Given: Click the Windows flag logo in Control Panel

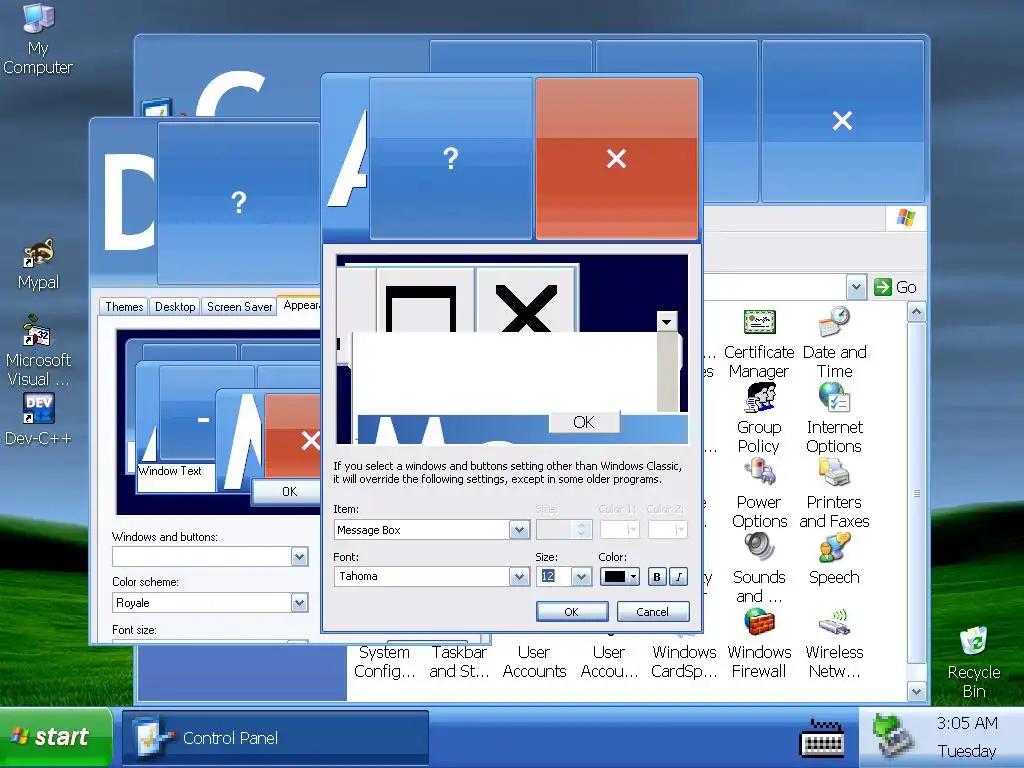Looking at the screenshot, I should point(905,217).
